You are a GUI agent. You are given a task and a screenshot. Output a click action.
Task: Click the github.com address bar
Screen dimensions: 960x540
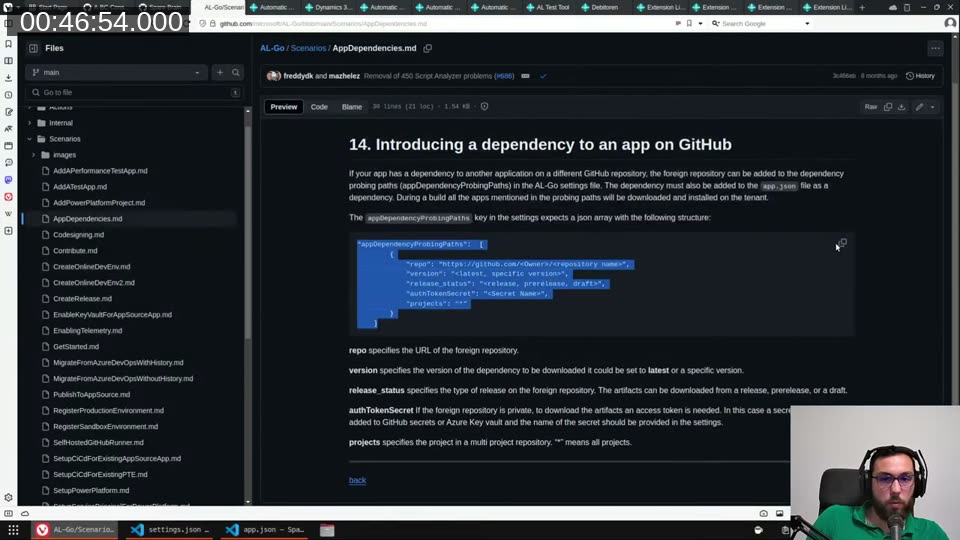429,23
